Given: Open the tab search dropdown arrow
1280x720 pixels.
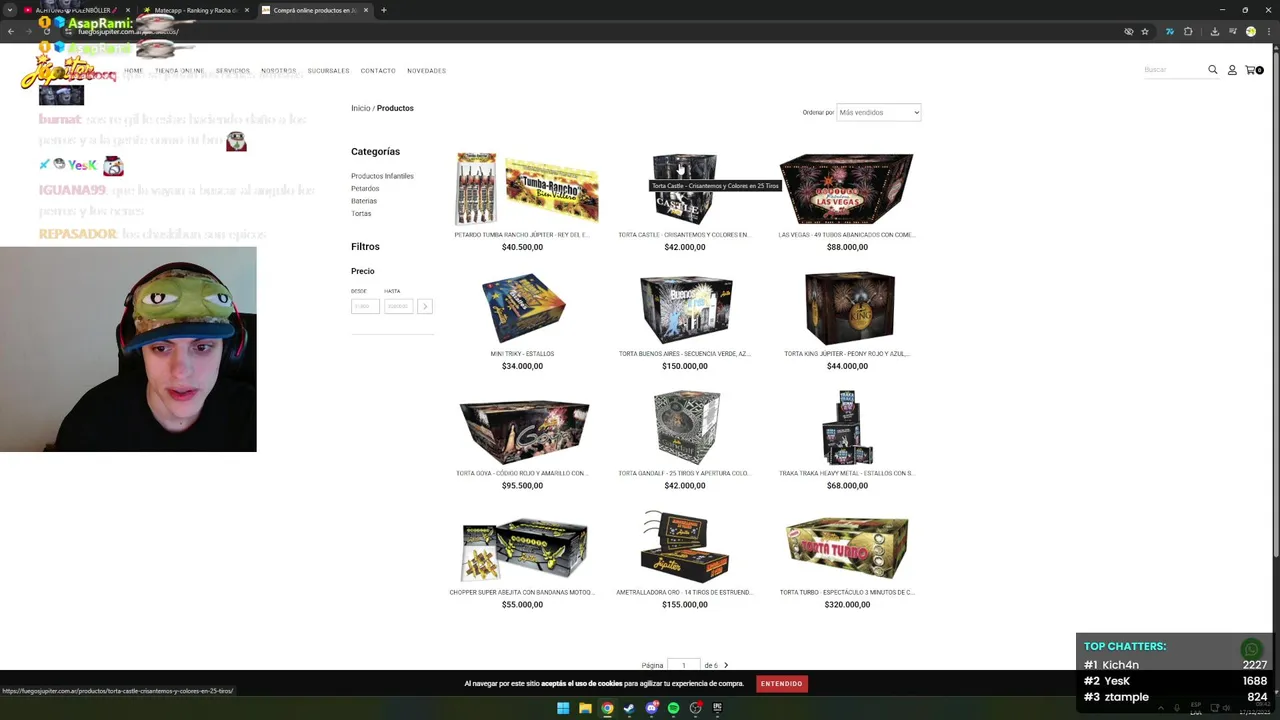Looking at the screenshot, I should tap(11, 10).
